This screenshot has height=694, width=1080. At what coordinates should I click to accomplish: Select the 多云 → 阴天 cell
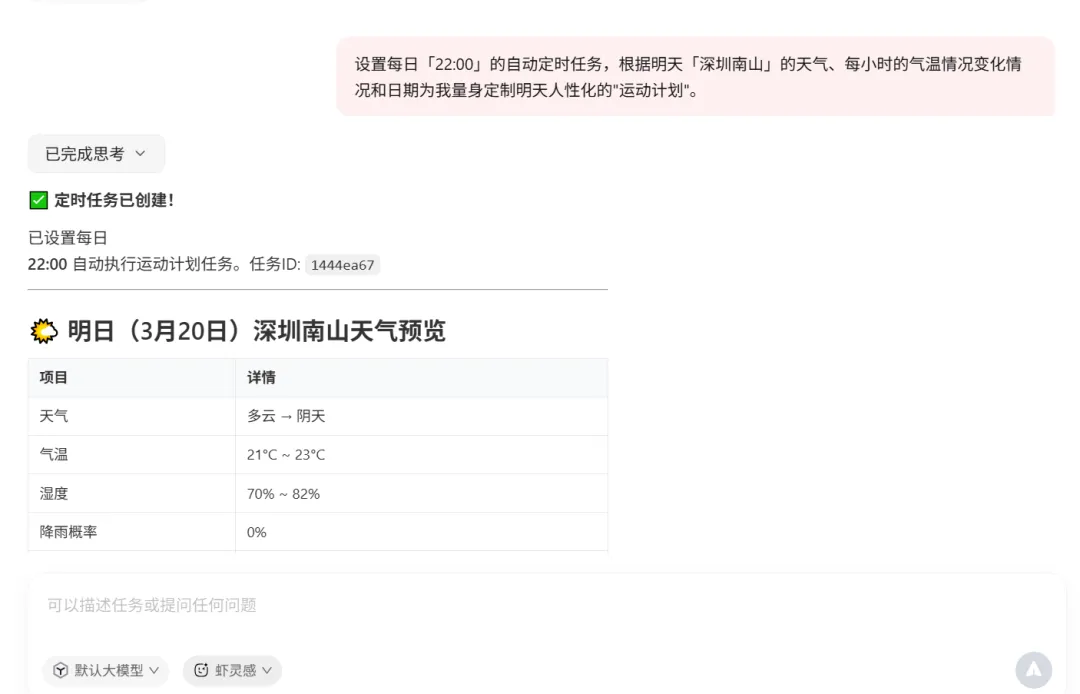286,416
